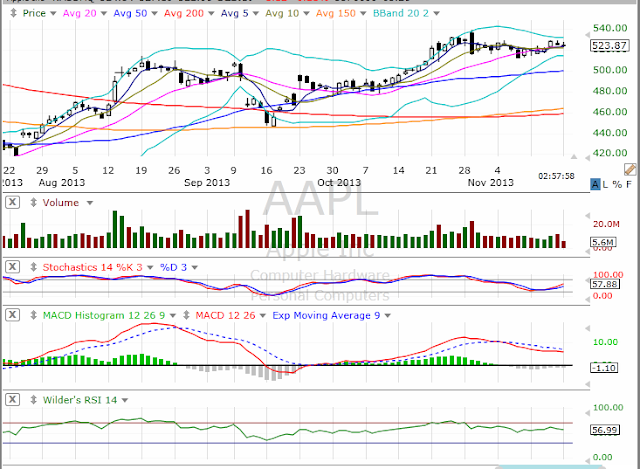Click the Stochastics panel move handle icon
Viewport: 640px width, 469px height.
point(33,267)
